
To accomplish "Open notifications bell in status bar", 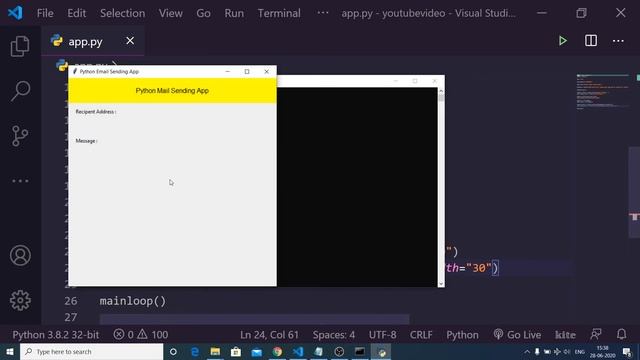I will click(x=621, y=335).
